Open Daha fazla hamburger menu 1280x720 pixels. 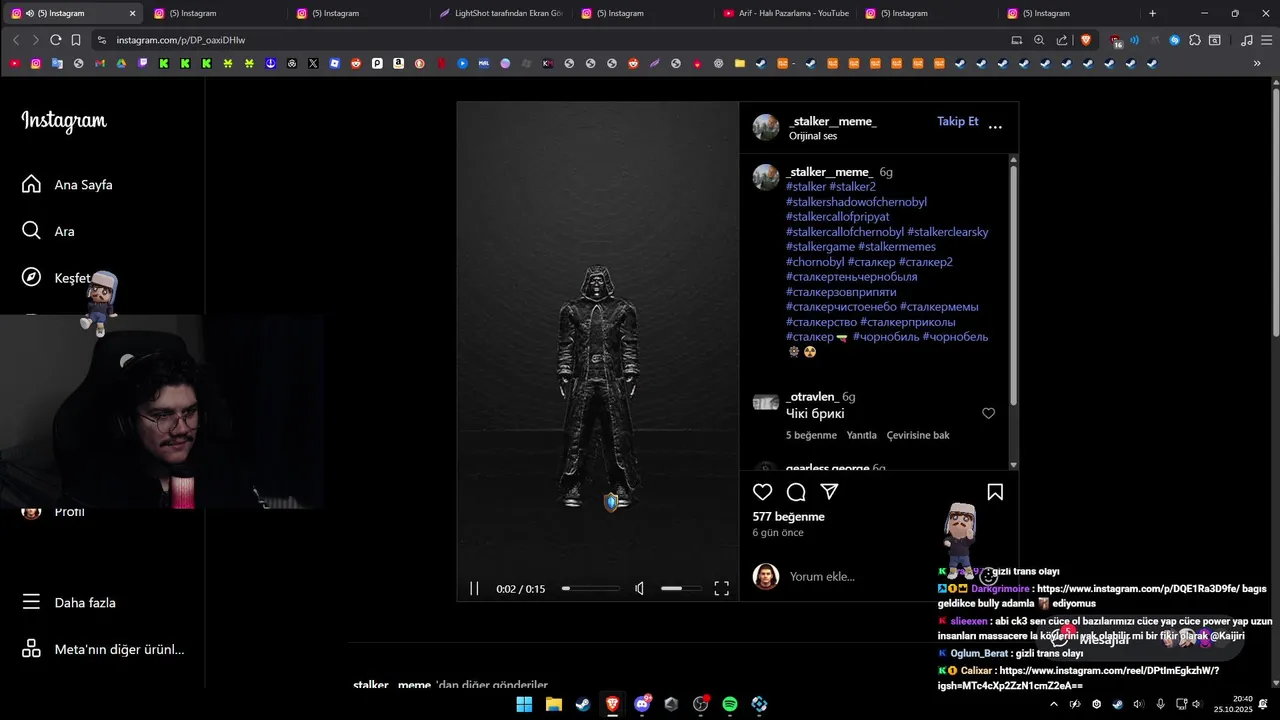pyautogui.click(x=31, y=602)
